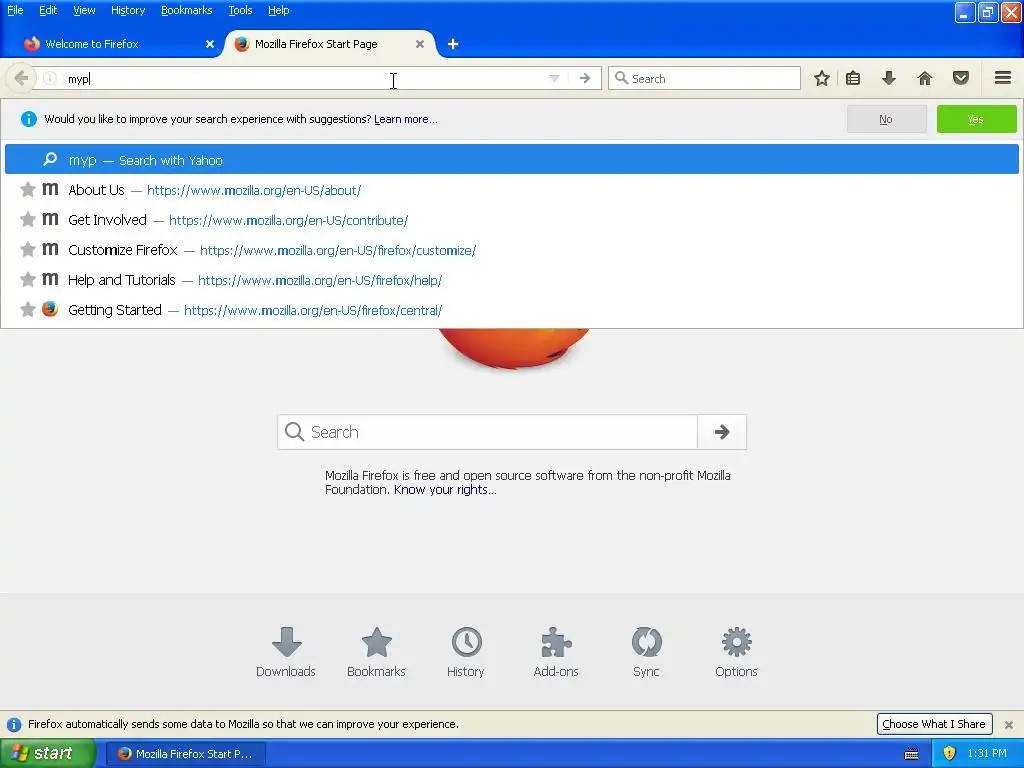Open History from the start page
This screenshot has height=768, width=1024.
tap(466, 652)
